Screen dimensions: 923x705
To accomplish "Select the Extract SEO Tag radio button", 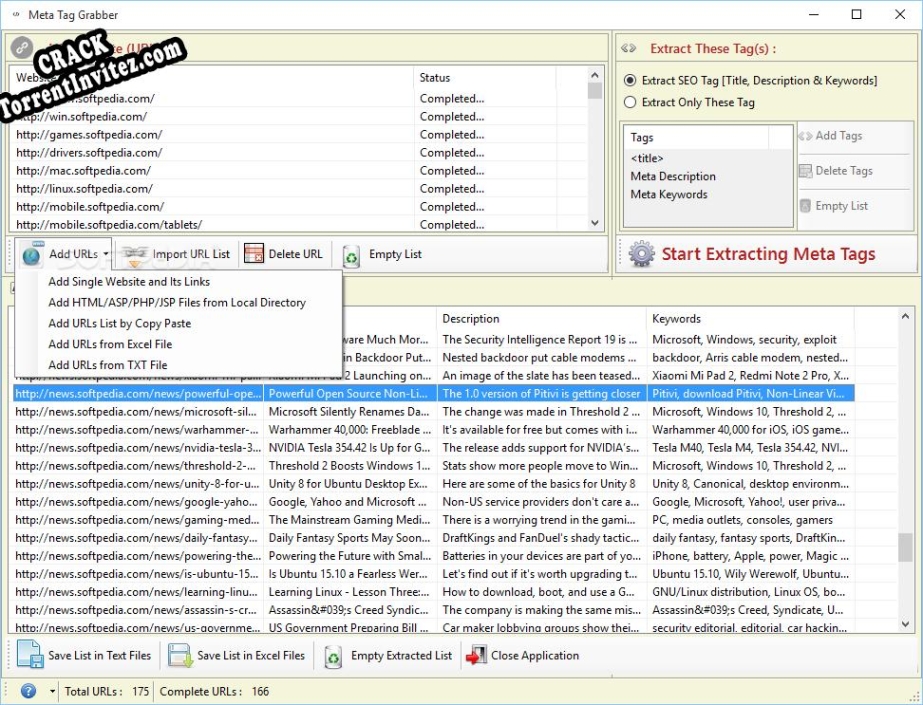I will tap(630, 82).
